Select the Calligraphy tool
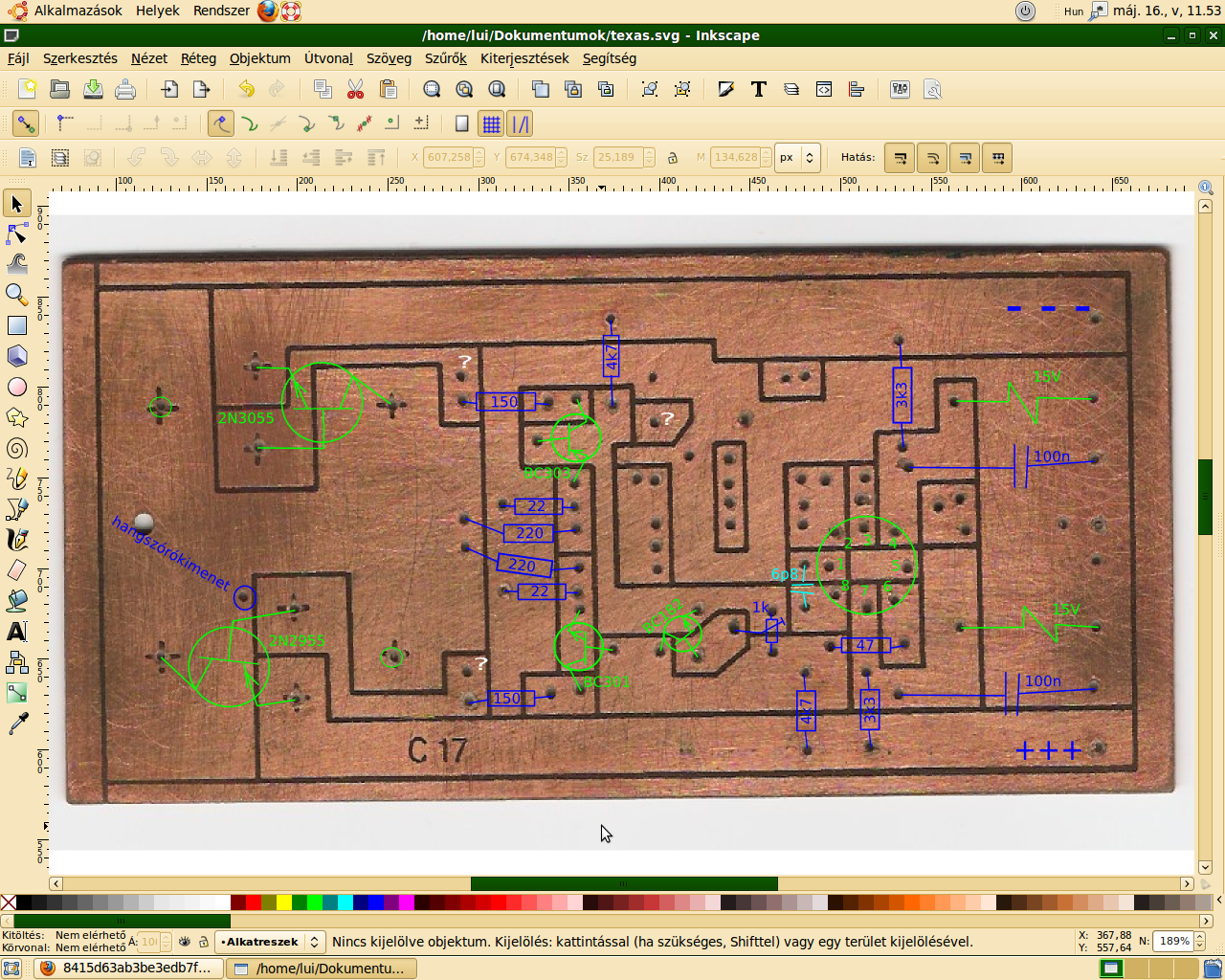Viewport: 1225px width, 980px height. point(16,540)
